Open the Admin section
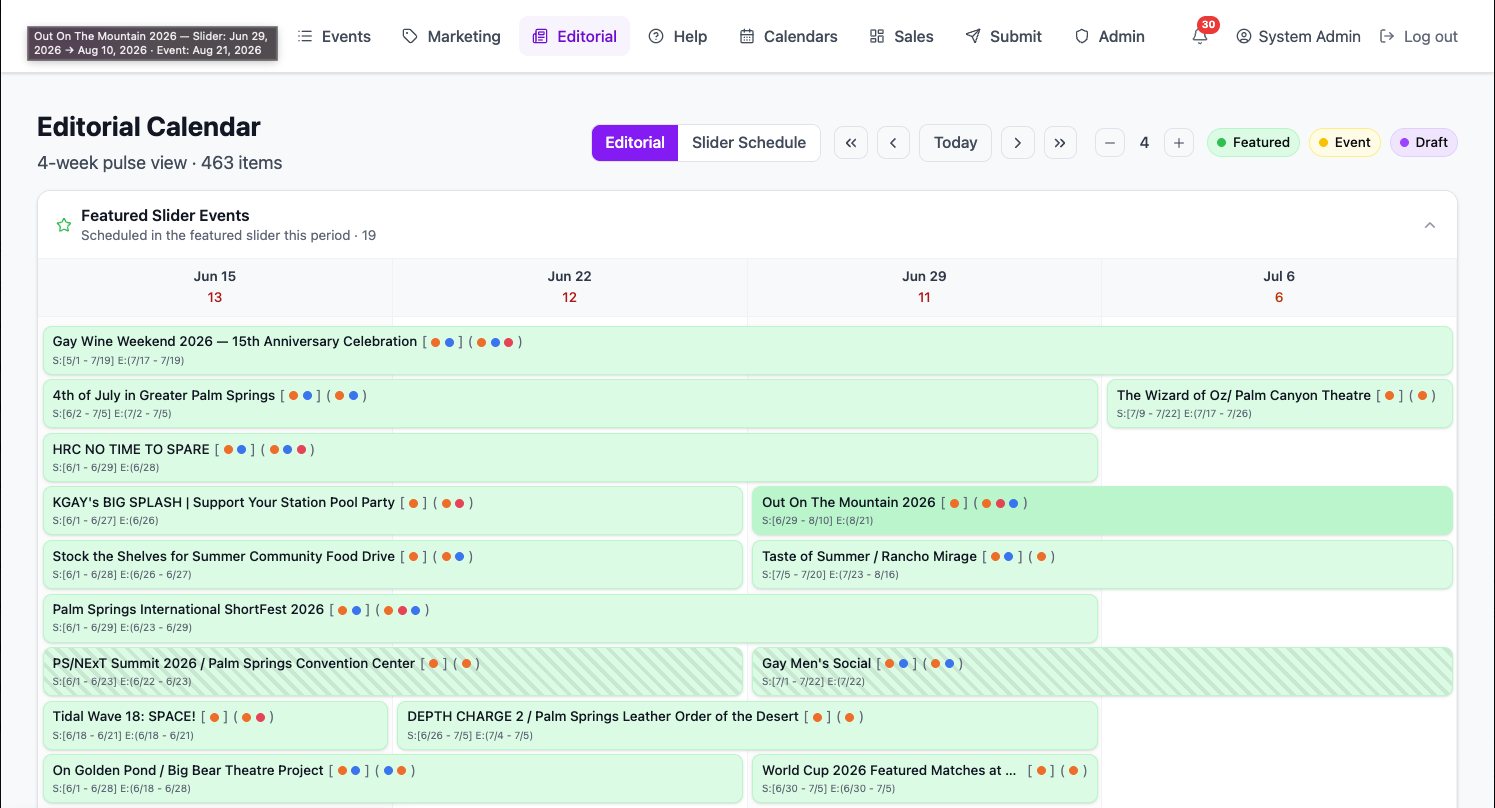 [x=1109, y=36]
